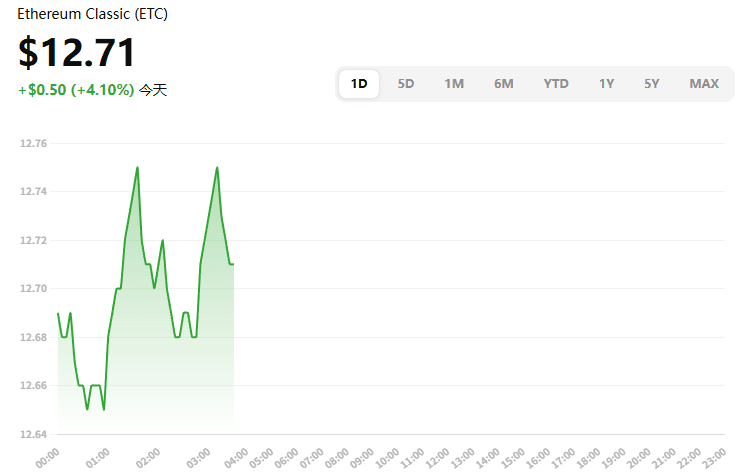
Task: Click the 12.66 y-axis label
Action: click(x=34, y=385)
